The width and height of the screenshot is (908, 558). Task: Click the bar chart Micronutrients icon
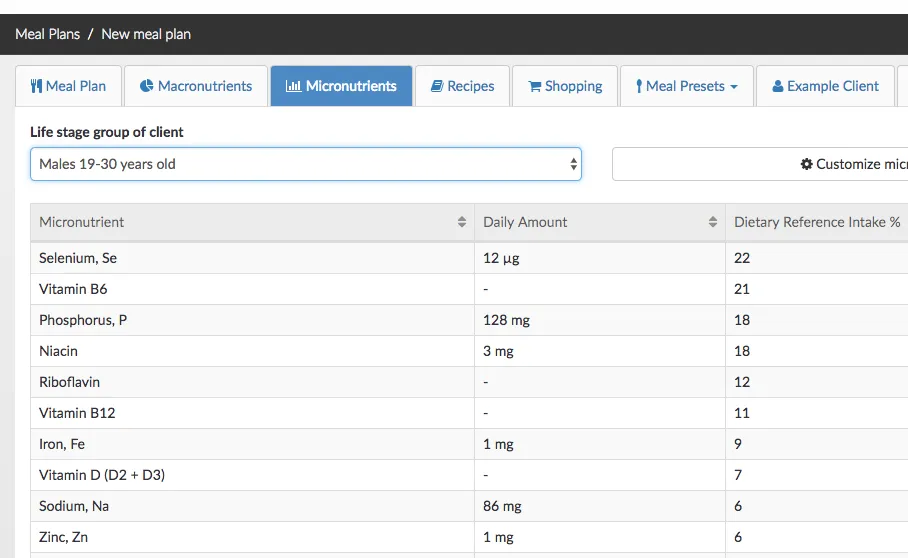[293, 86]
